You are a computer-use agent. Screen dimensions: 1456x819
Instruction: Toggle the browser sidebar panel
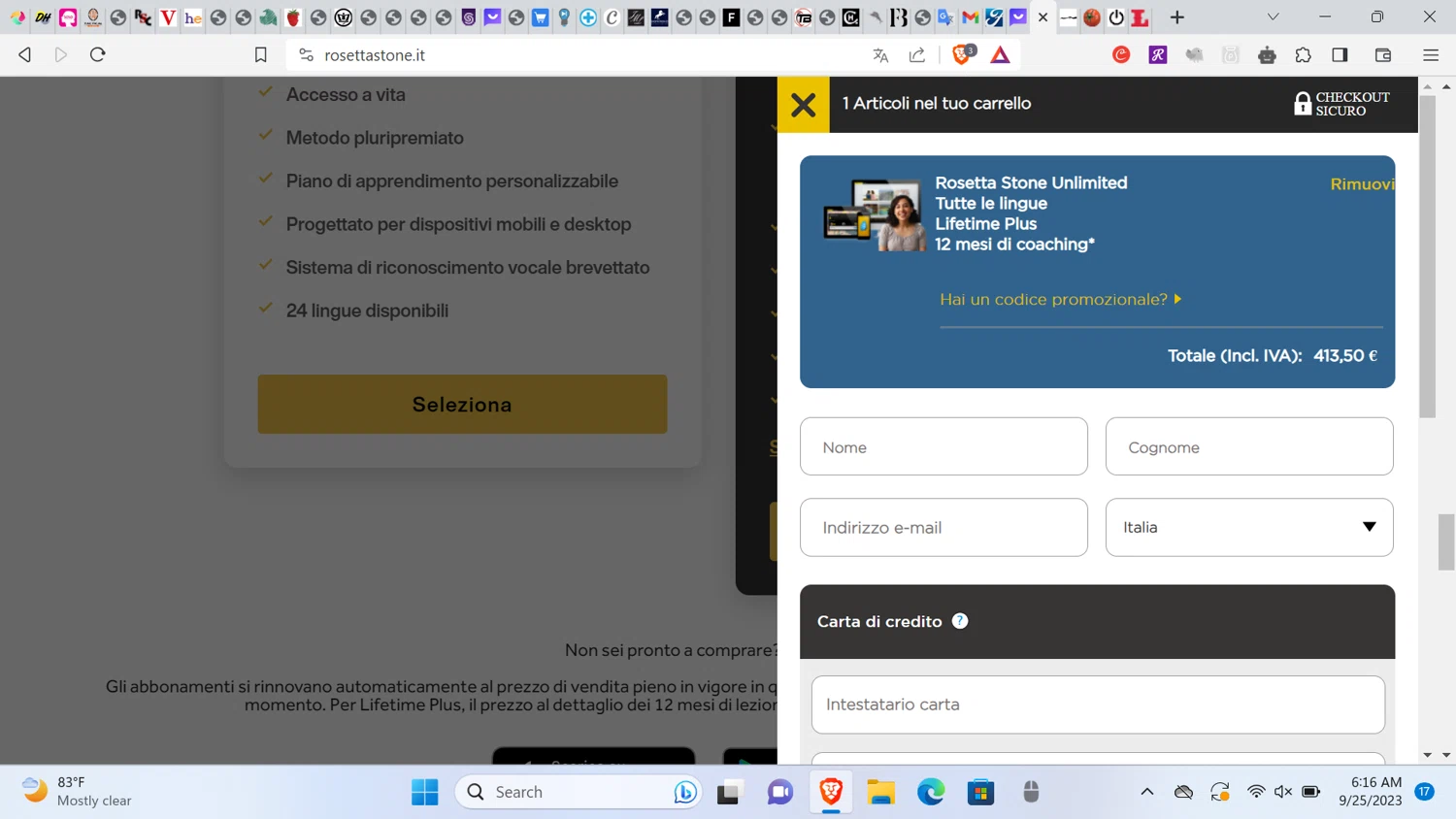(1340, 55)
